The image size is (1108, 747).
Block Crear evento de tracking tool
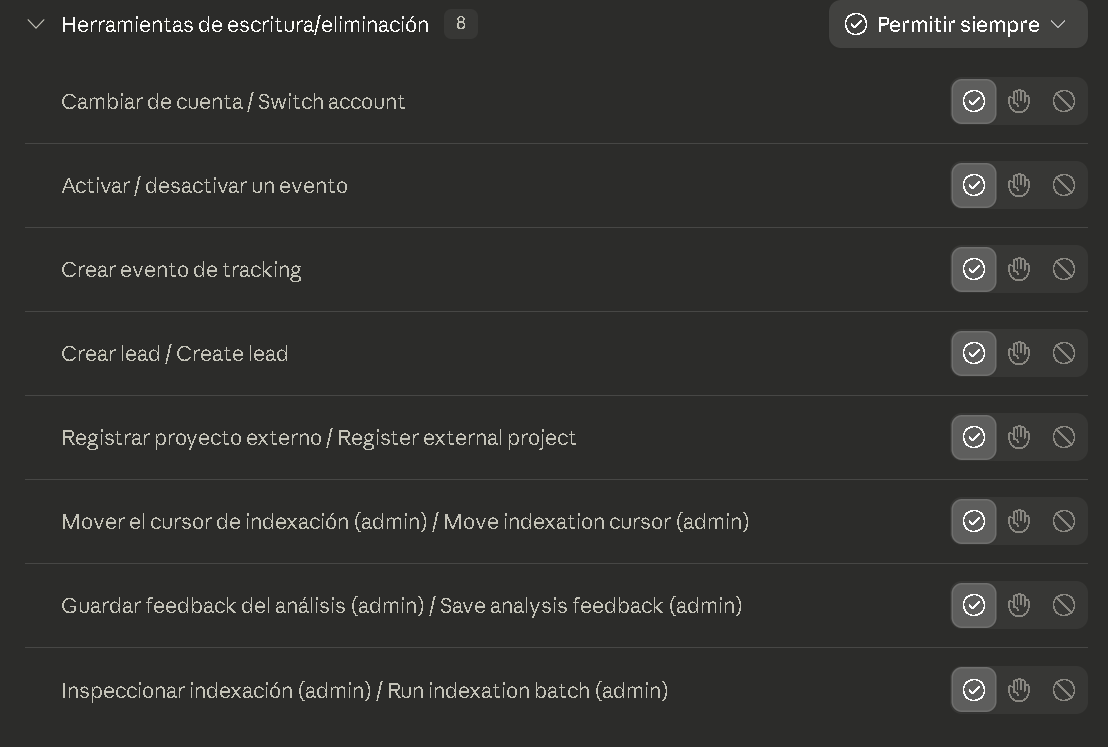[1063, 269]
